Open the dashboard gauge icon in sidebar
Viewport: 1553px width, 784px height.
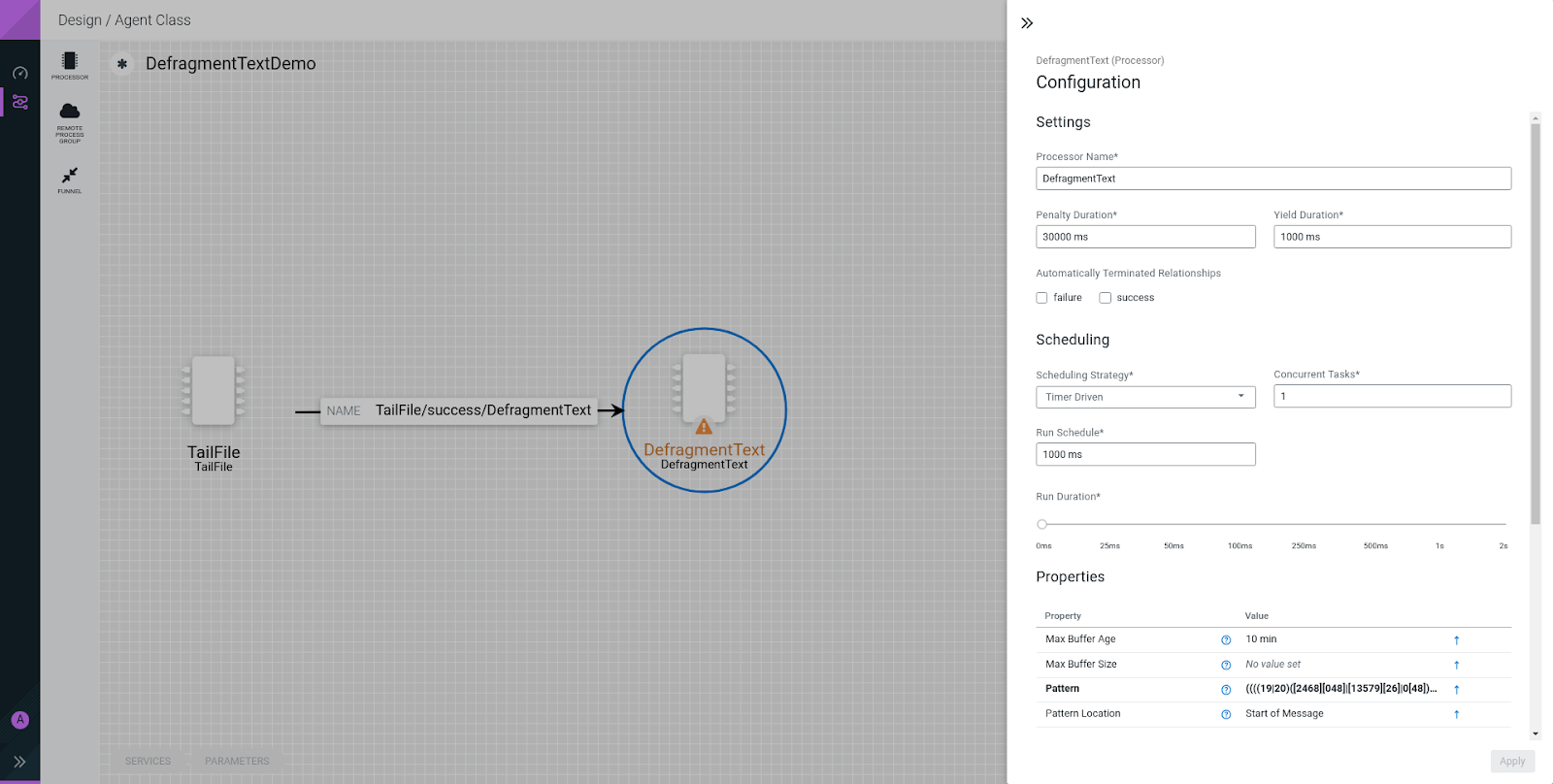click(x=19, y=73)
